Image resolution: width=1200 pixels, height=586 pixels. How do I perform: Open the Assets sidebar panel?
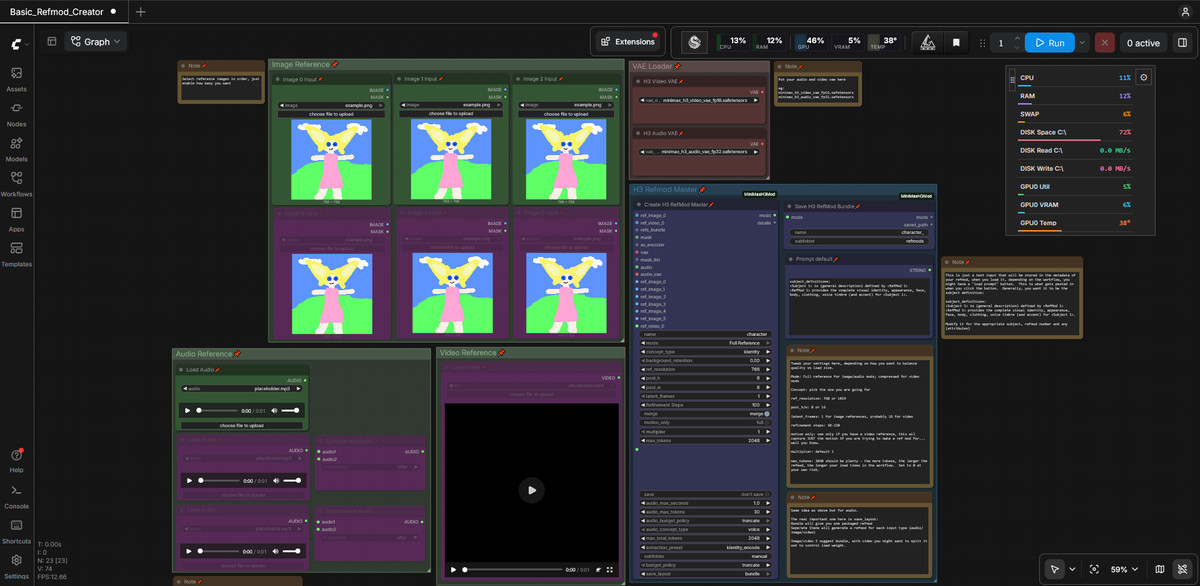coord(17,79)
